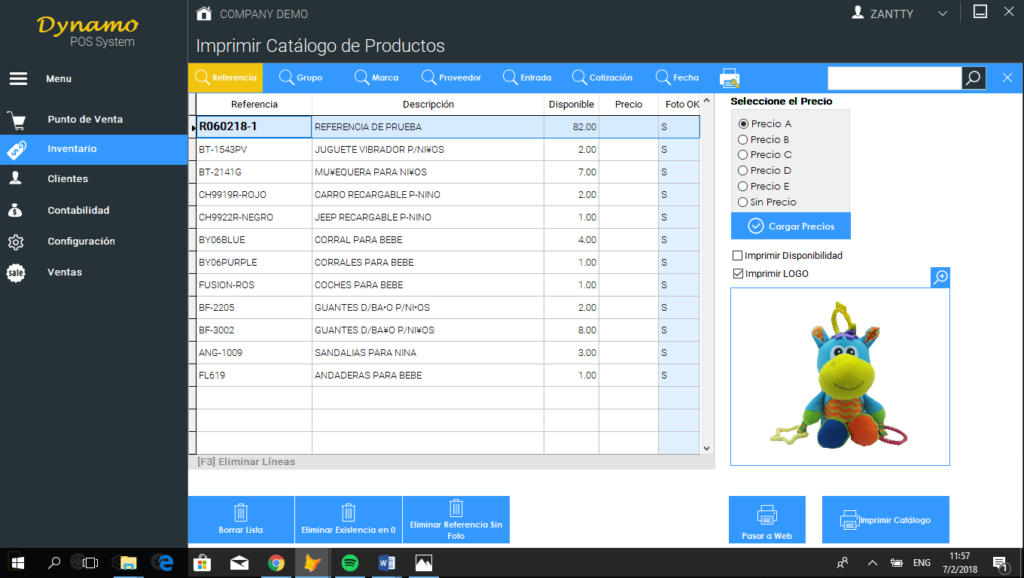
Task: Zoom the product image with magnifier icon
Action: (x=939, y=278)
